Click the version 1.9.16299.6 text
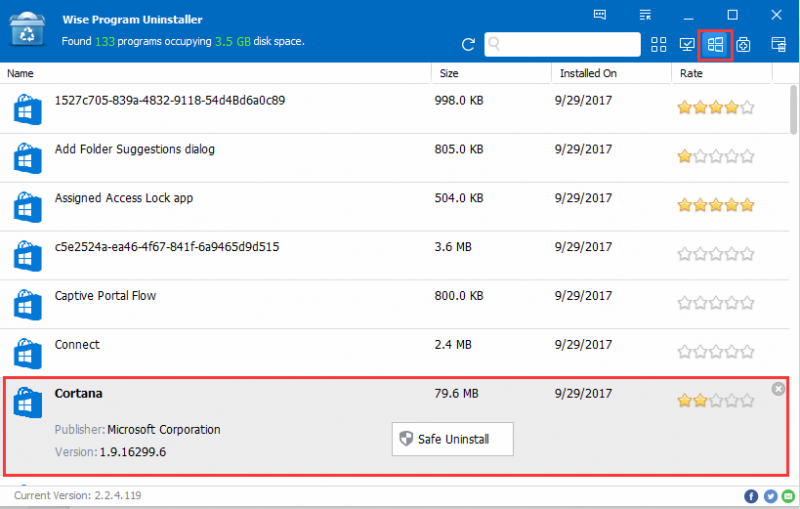This screenshot has height=509, width=800. click(x=133, y=452)
